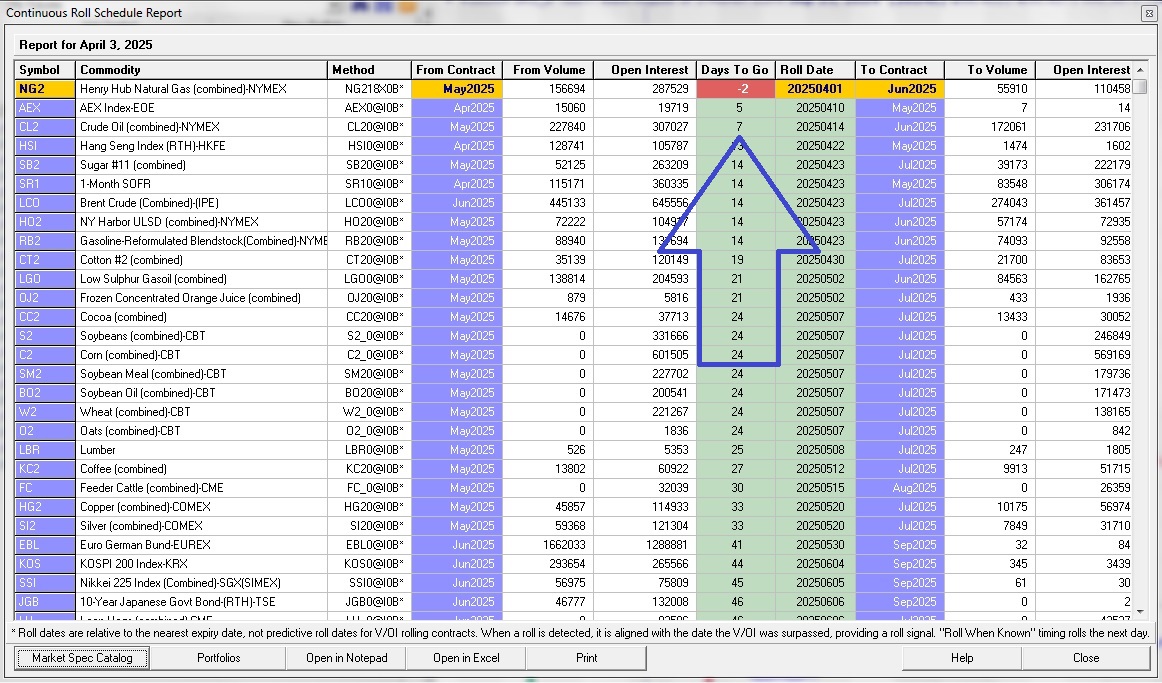Select the CL2 Crude Oil symbol cell
Viewport: 1162px width, 683px height.
click(x=45, y=127)
